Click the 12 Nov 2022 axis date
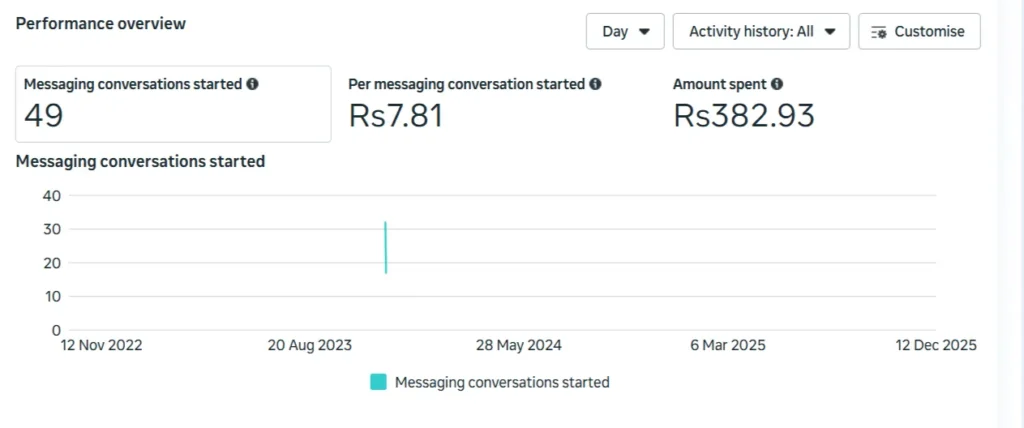This screenshot has width=1024, height=428. pos(102,345)
